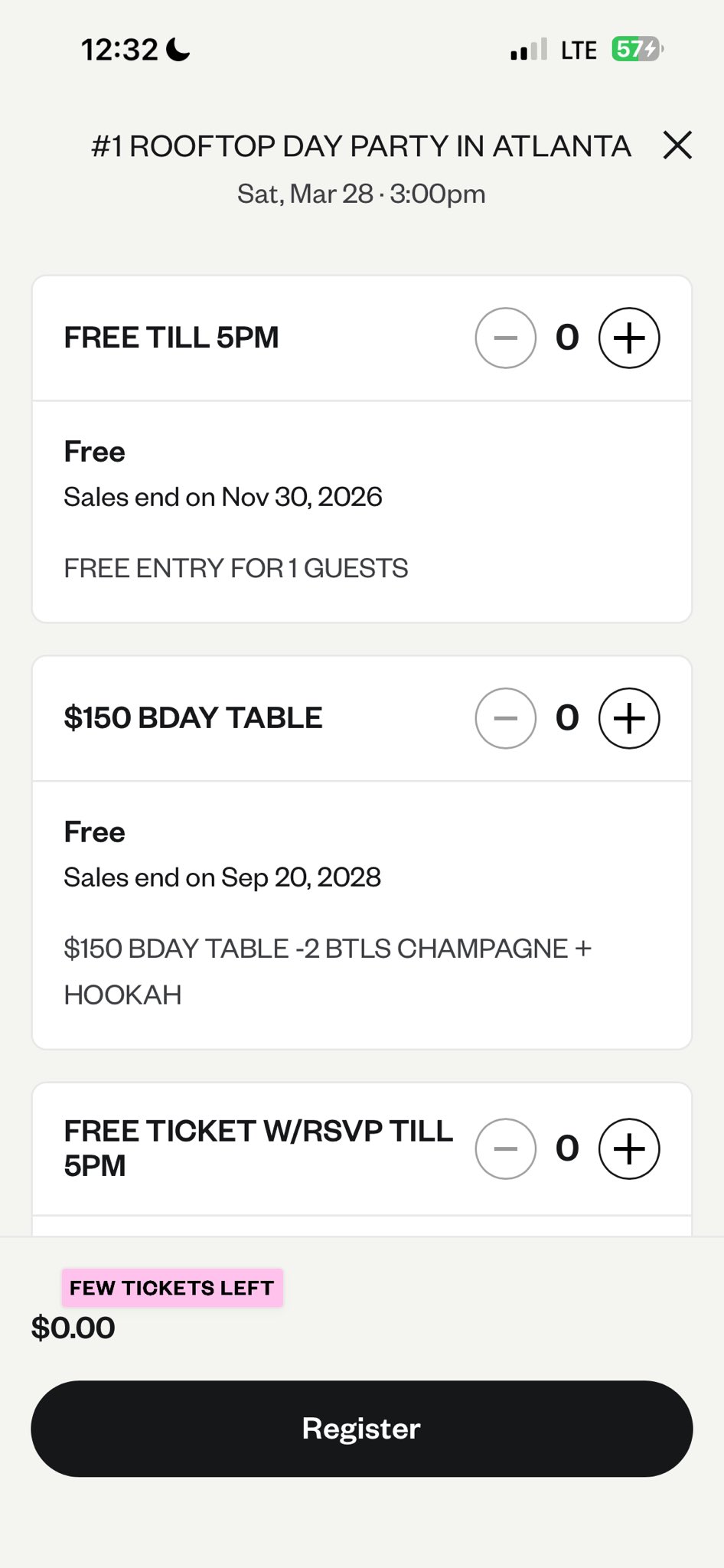Decrease FREE TILL 5PM ticket quantity
This screenshot has width=724, height=1568.
pos(505,338)
